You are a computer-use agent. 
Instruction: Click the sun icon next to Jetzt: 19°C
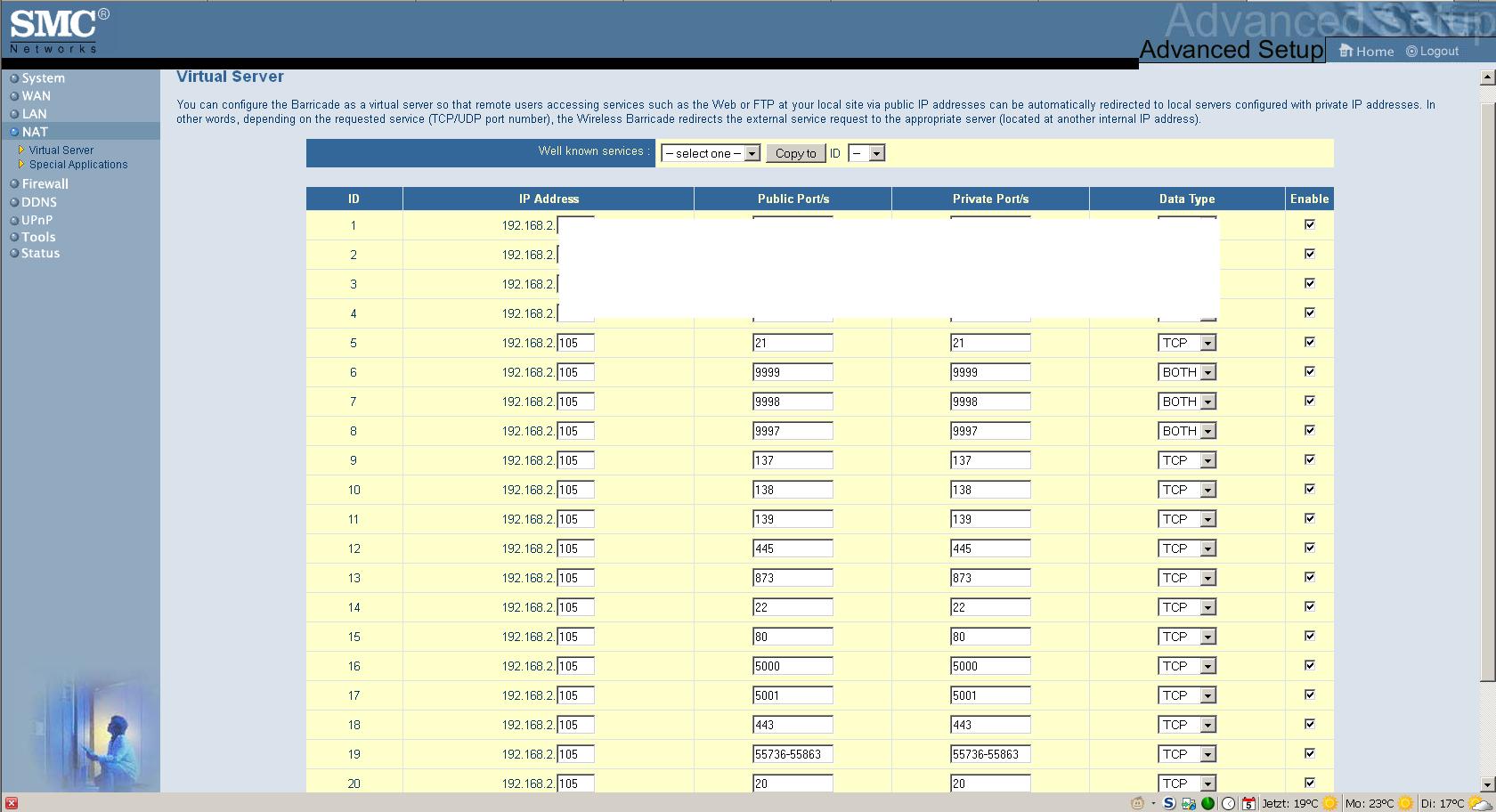tap(1330, 803)
